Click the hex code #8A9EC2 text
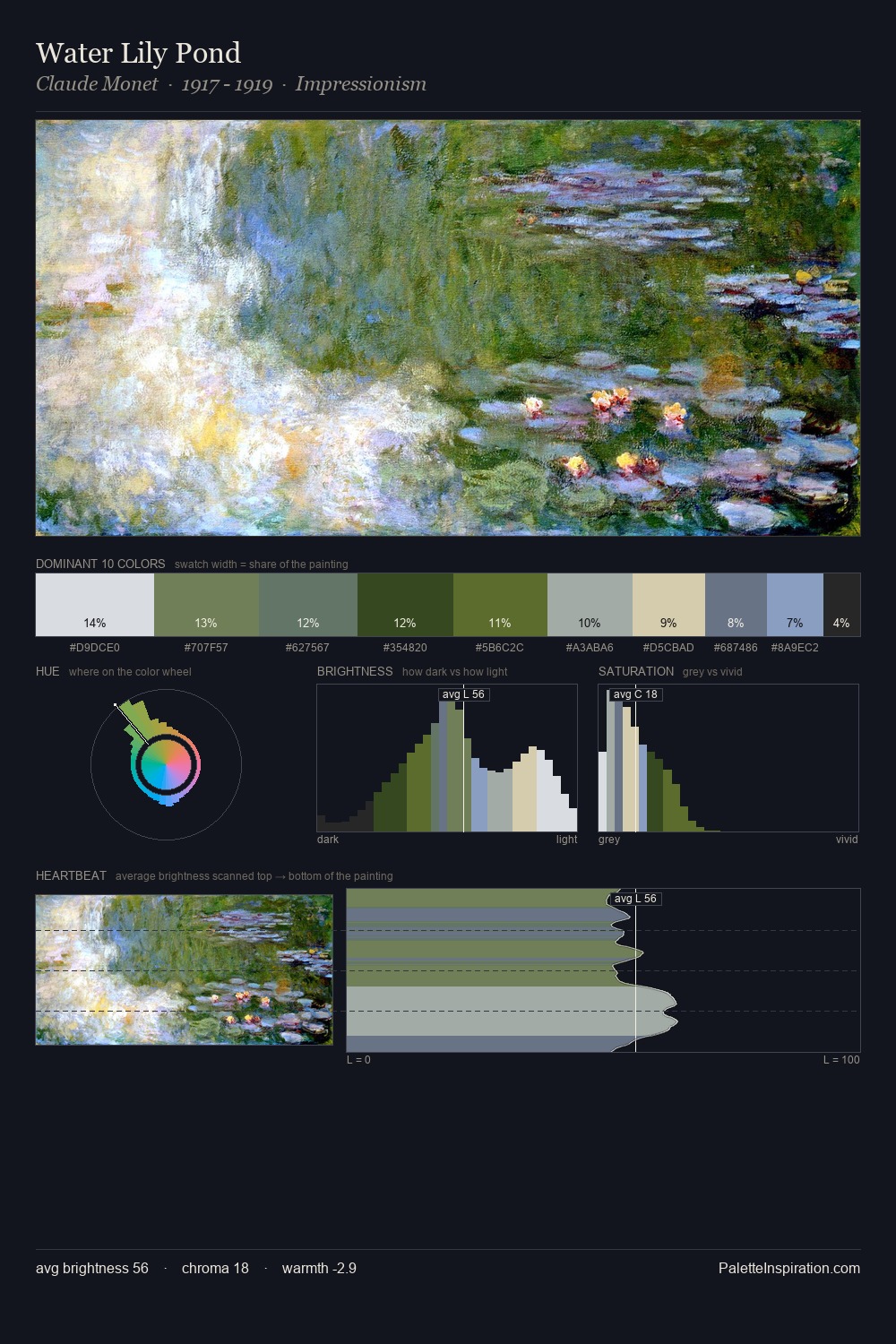The image size is (896, 1344). click(x=795, y=647)
